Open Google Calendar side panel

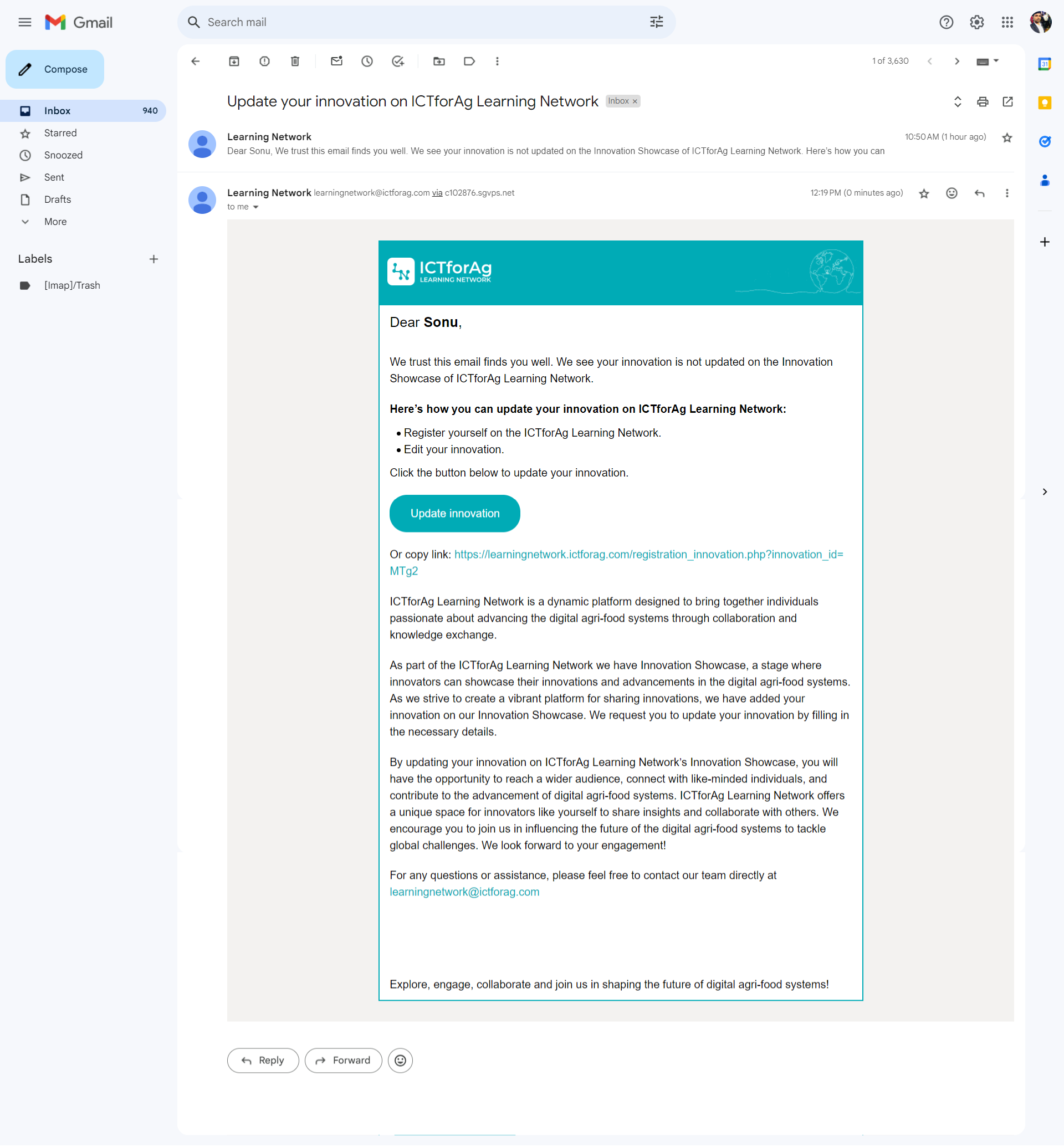[1045, 63]
